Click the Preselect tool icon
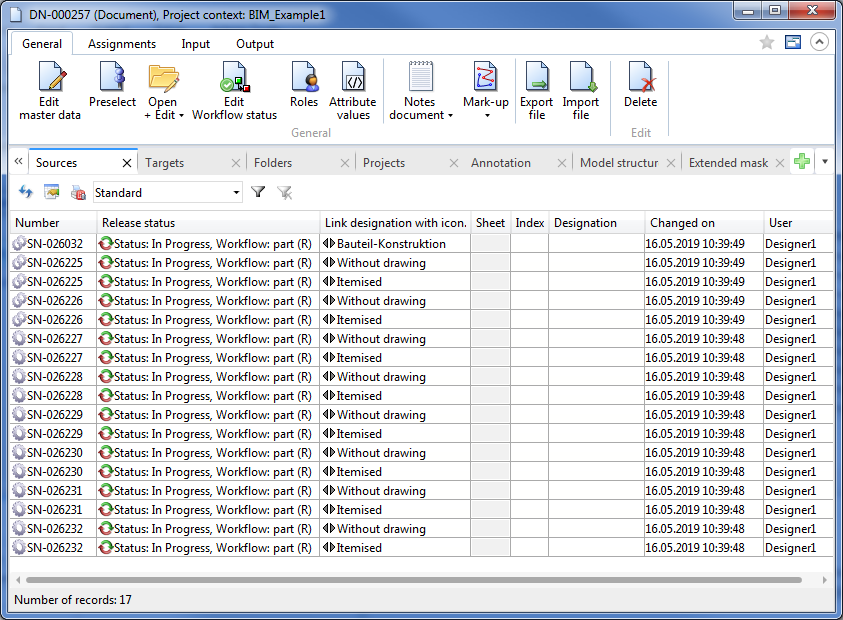843x620 pixels. (x=112, y=78)
